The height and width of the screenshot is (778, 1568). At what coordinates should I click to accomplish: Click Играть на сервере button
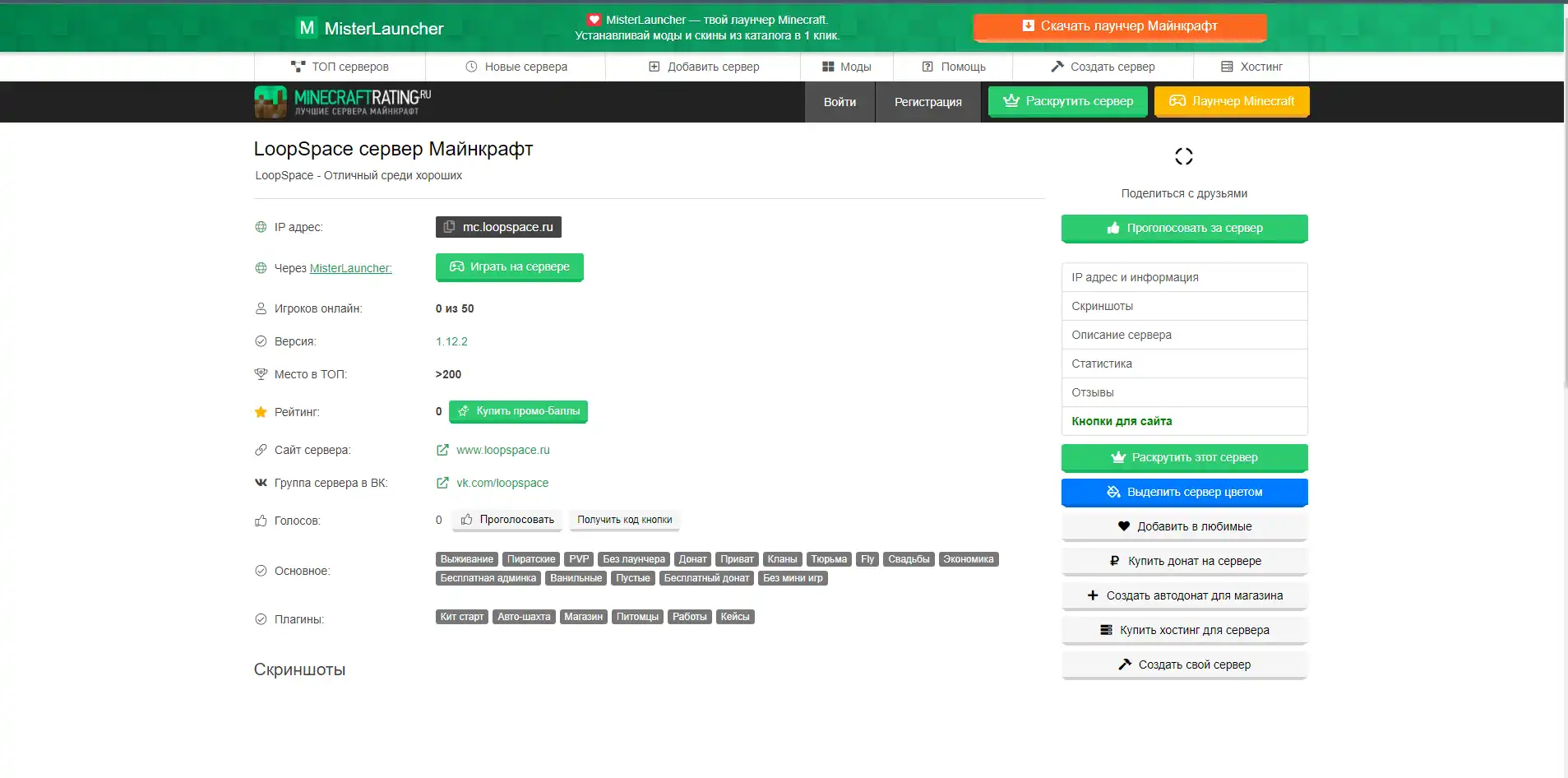point(509,266)
